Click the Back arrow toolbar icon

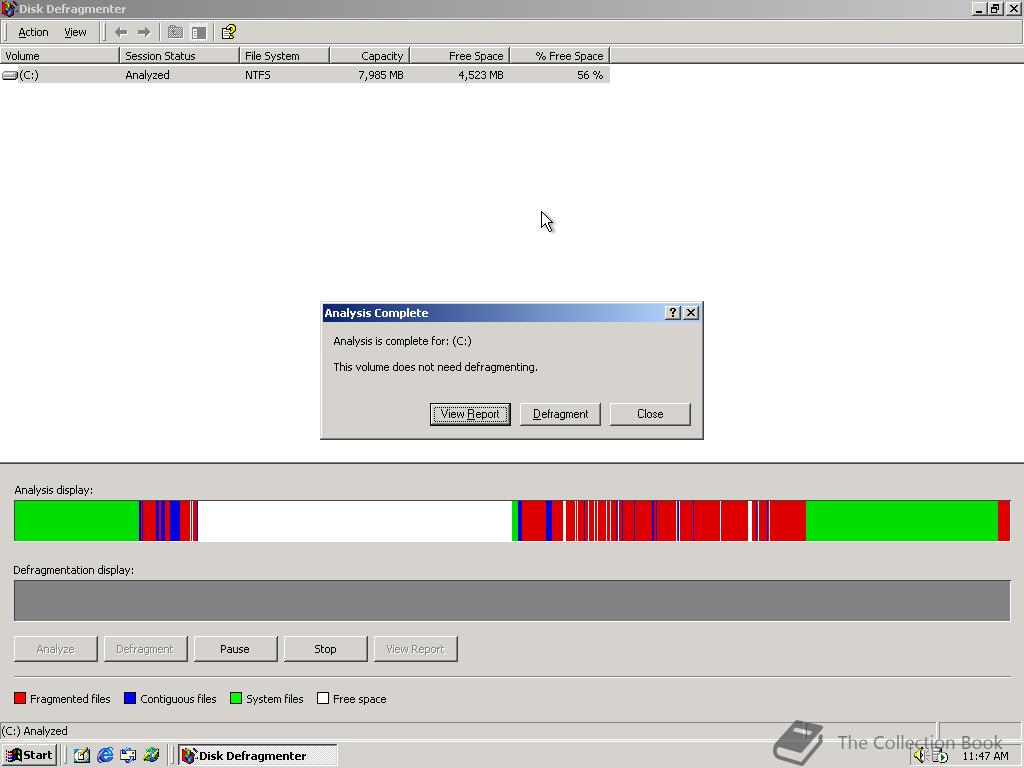(x=121, y=32)
